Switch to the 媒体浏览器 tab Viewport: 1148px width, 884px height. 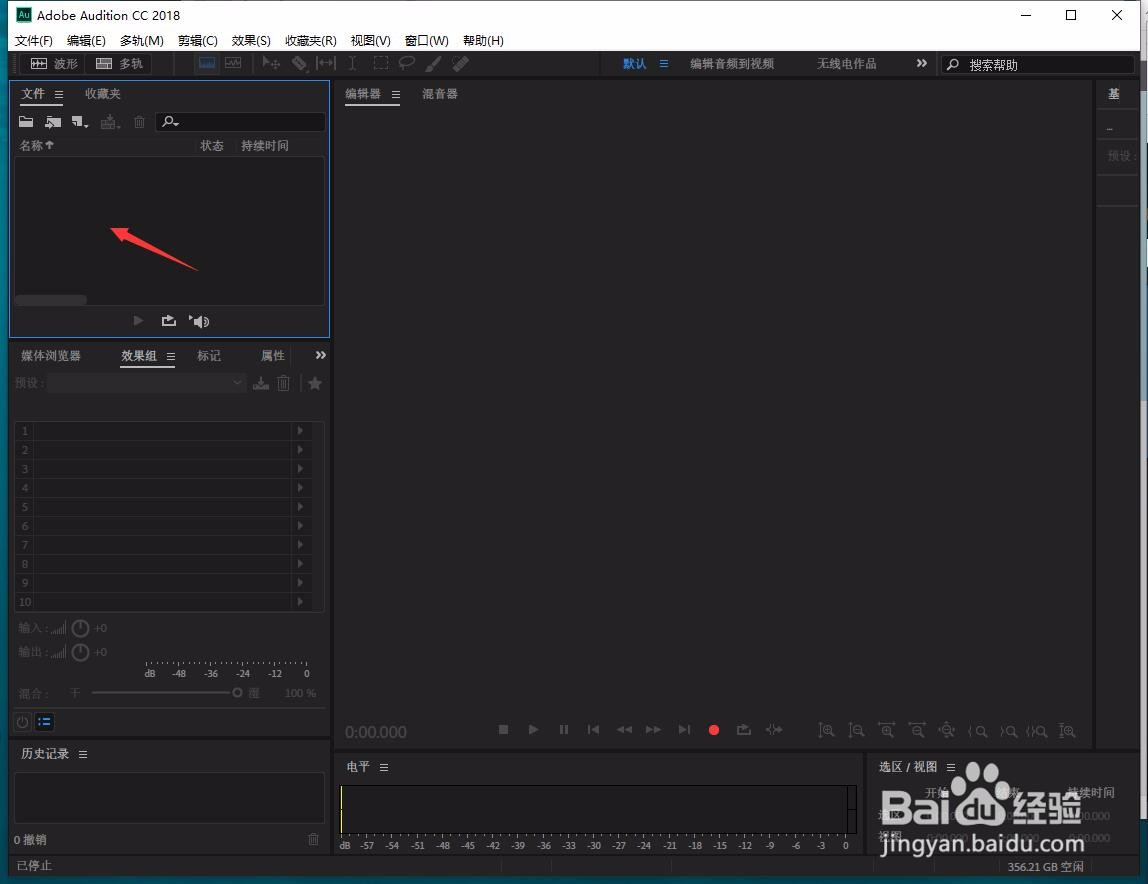point(51,356)
